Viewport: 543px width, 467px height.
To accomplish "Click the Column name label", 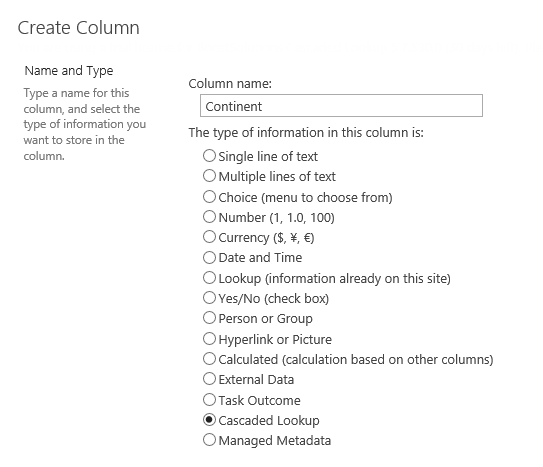I will pos(230,83).
